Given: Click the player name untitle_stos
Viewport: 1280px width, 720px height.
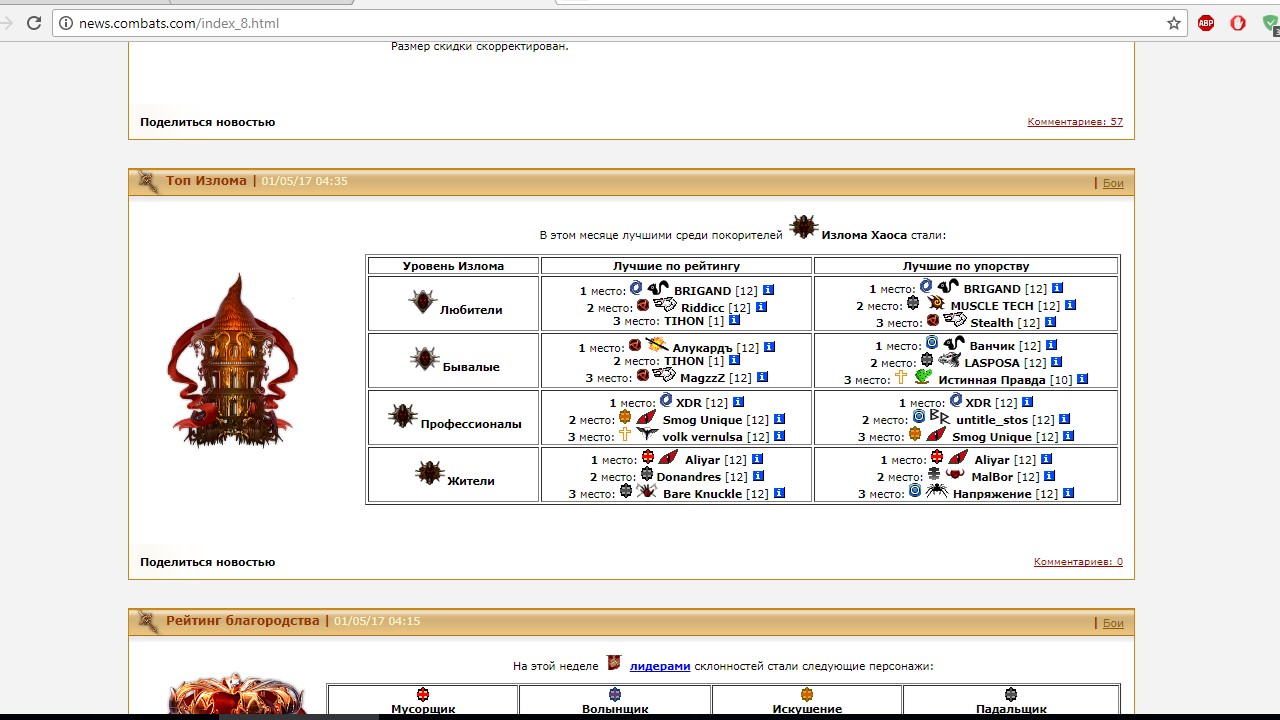Looking at the screenshot, I should click(x=992, y=420).
